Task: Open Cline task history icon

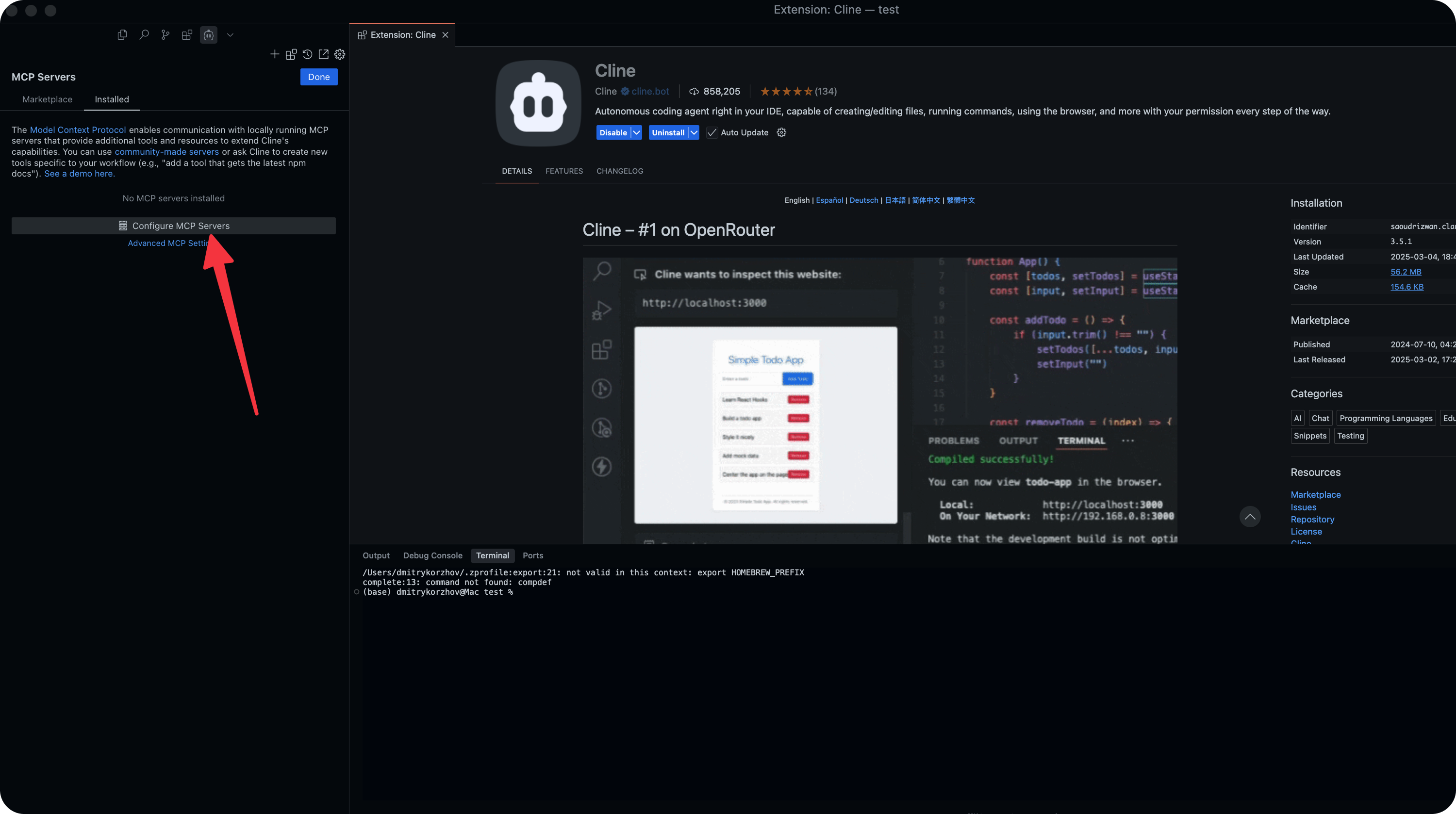Action: tap(308, 54)
